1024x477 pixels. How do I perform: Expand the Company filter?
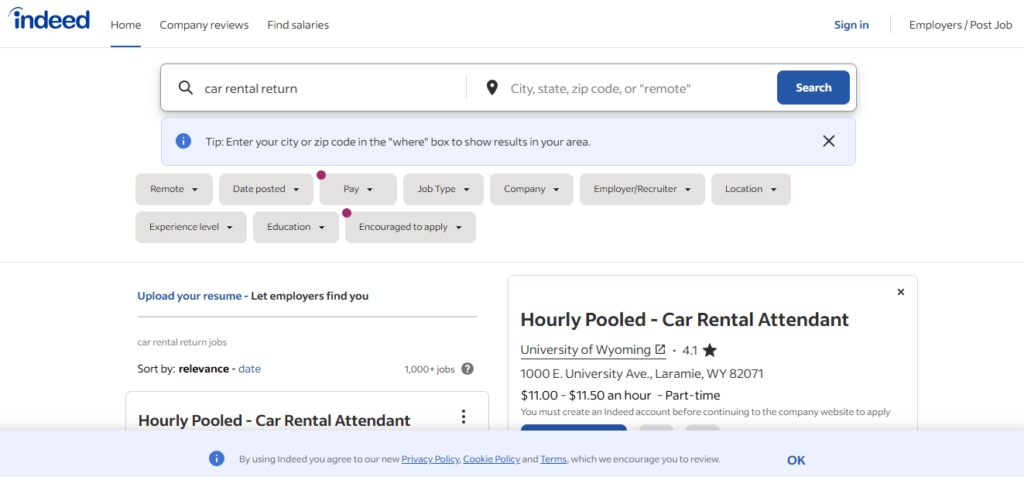pyautogui.click(x=532, y=189)
